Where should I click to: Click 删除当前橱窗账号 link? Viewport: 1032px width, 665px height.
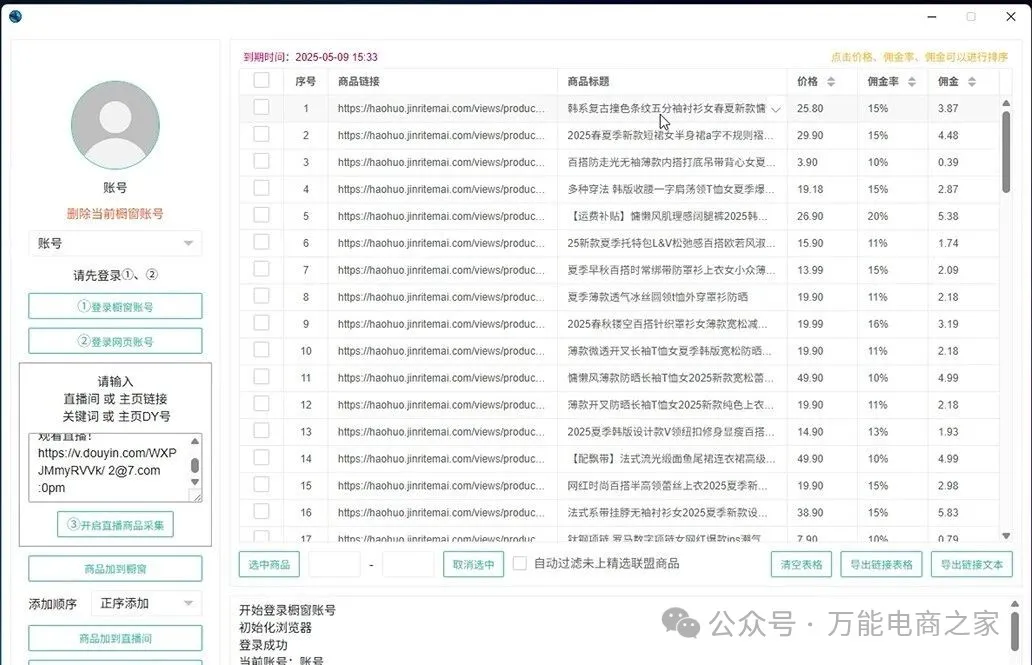click(x=115, y=214)
